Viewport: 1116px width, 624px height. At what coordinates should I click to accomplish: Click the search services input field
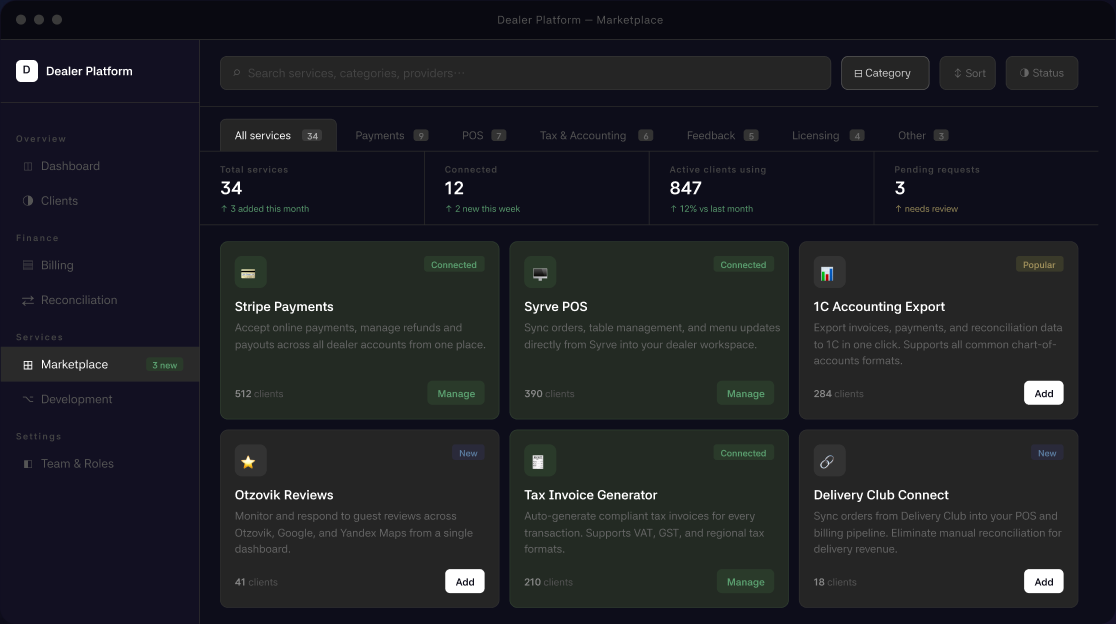[525, 73]
